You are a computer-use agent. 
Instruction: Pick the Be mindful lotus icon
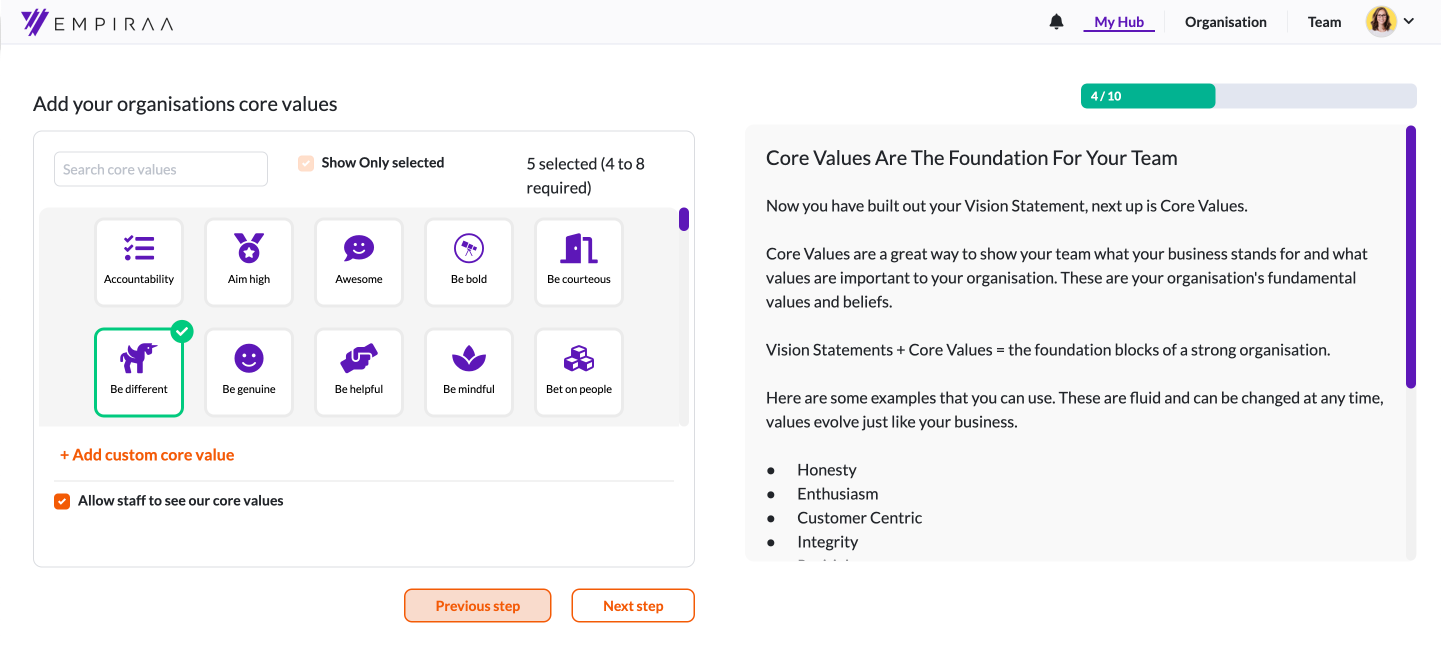469,360
